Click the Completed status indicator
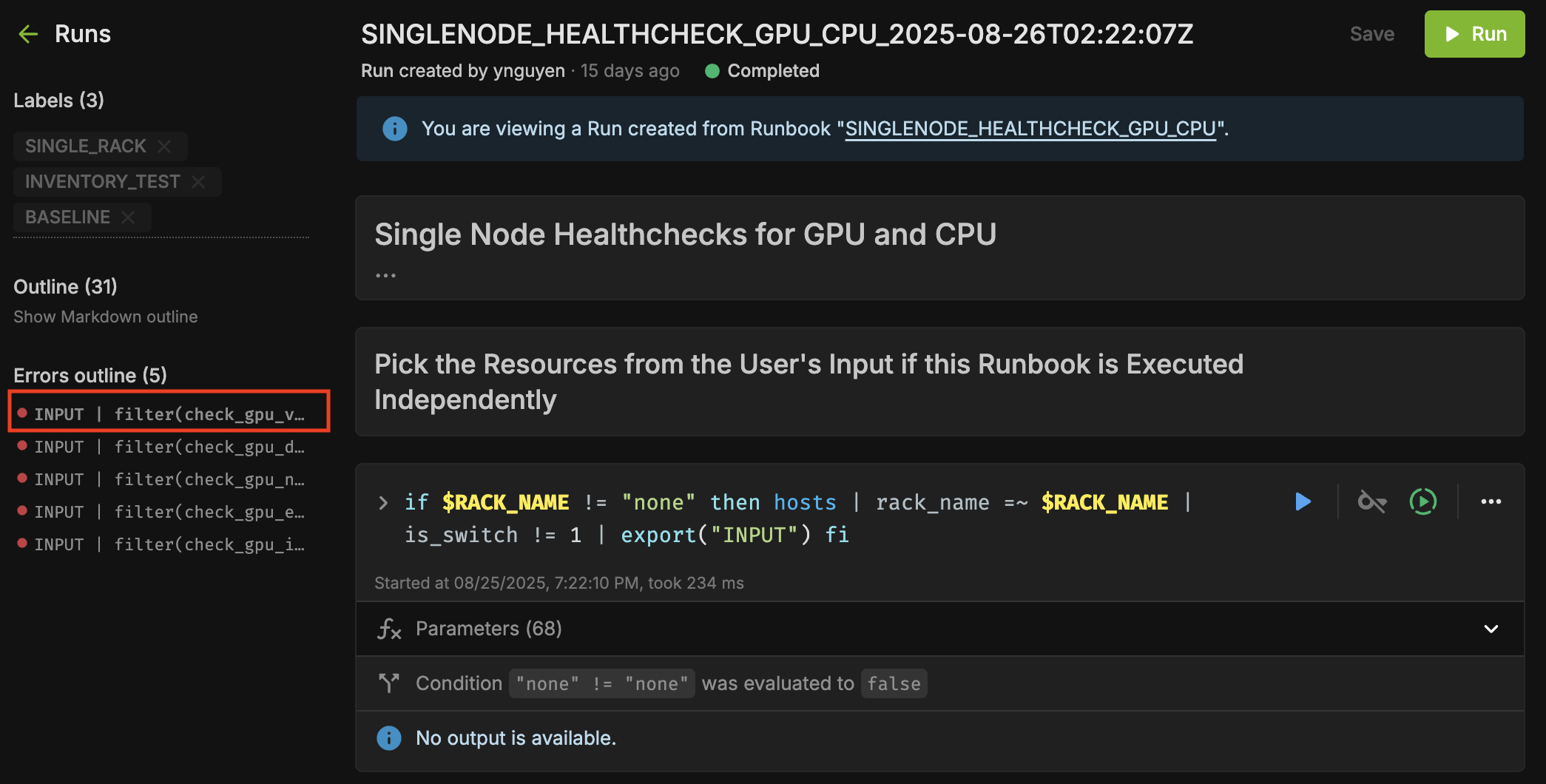The image size is (1546, 784). [x=763, y=71]
